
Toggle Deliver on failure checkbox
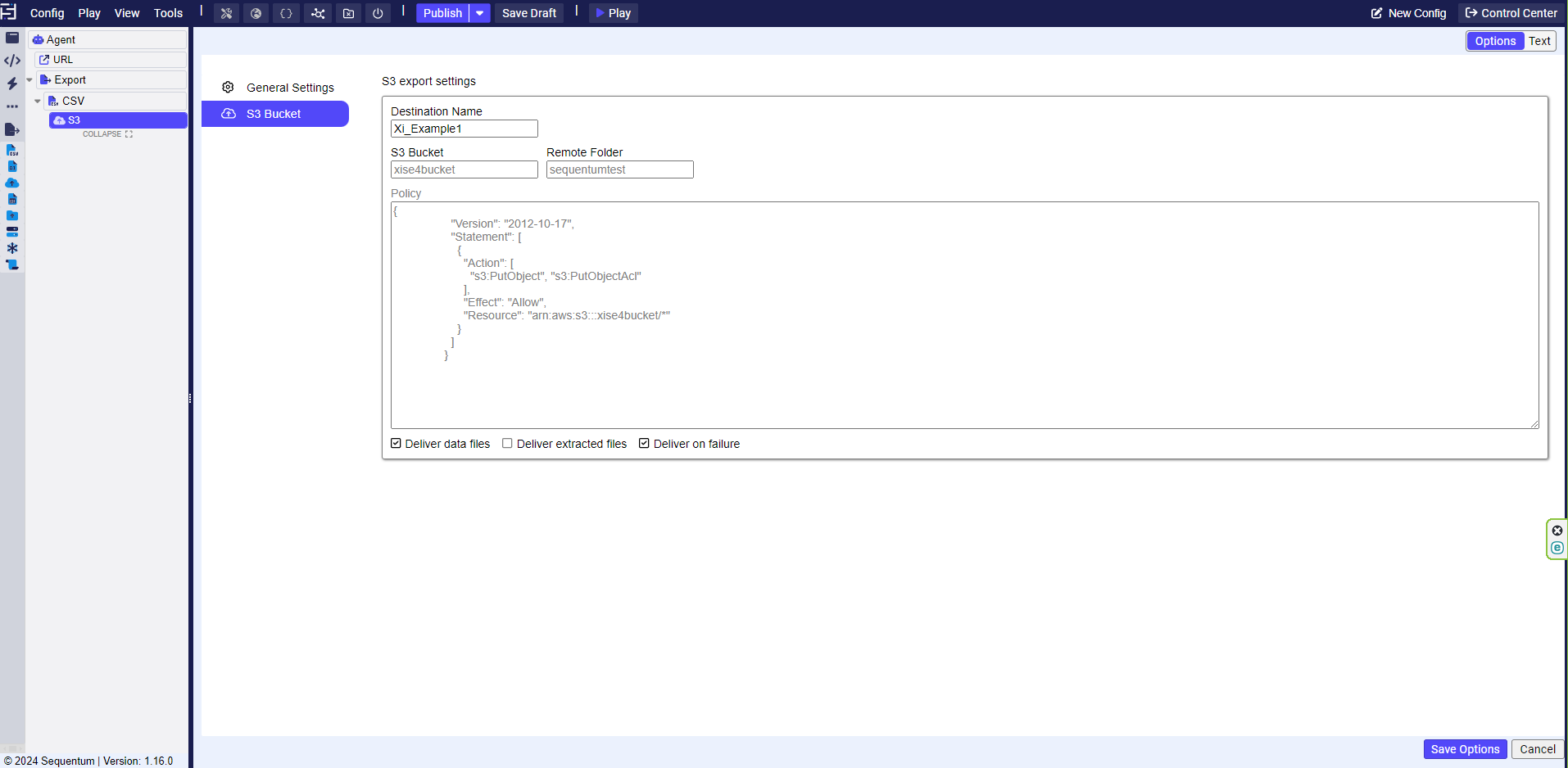pyautogui.click(x=645, y=444)
